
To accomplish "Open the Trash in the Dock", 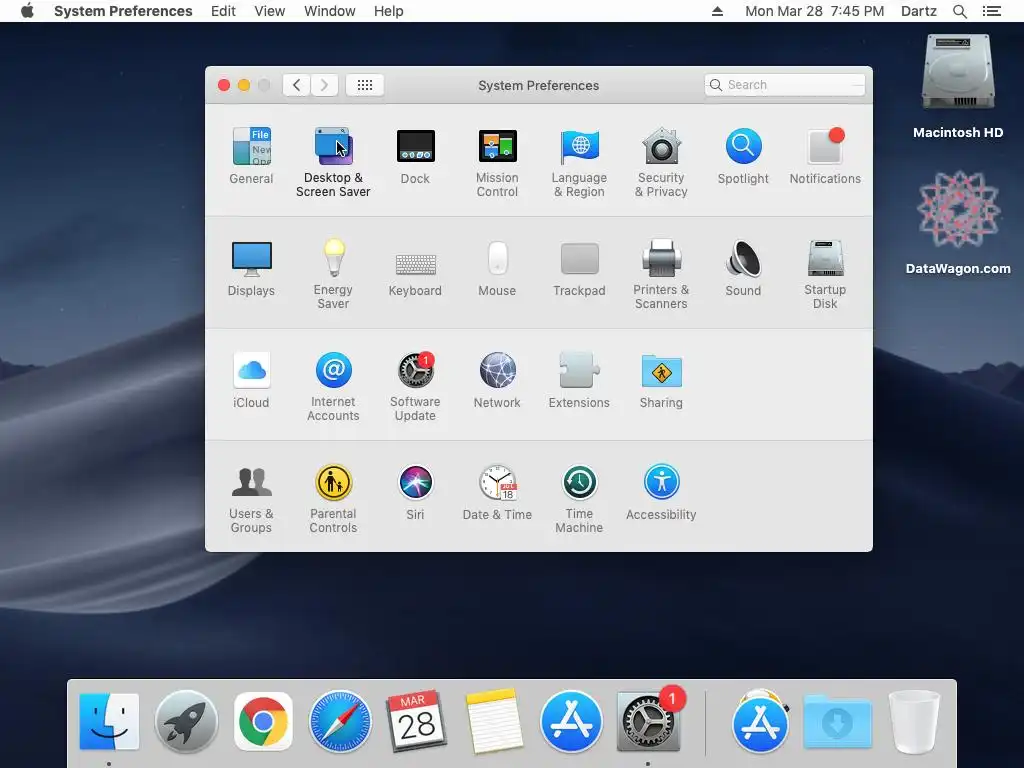I will coord(914,722).
